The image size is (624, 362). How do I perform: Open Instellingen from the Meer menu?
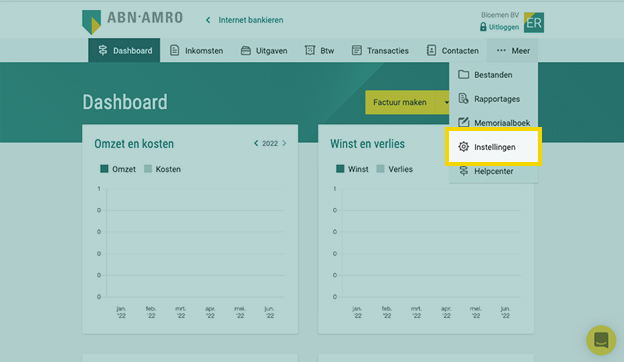coord(493,147)
